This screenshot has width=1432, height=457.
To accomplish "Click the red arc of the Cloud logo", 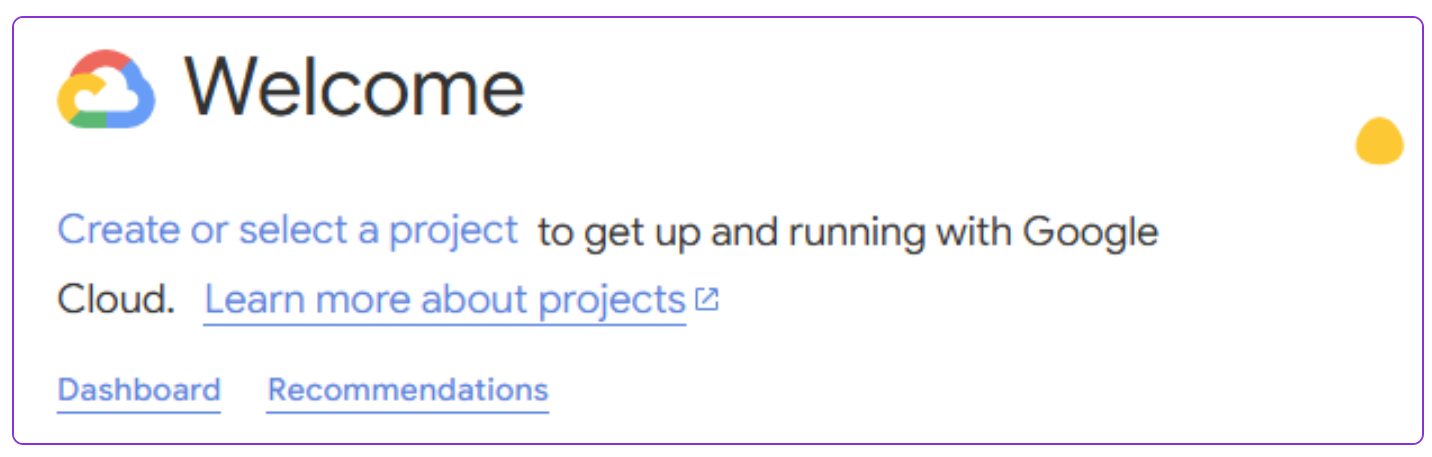I will [x=100, y=62].
